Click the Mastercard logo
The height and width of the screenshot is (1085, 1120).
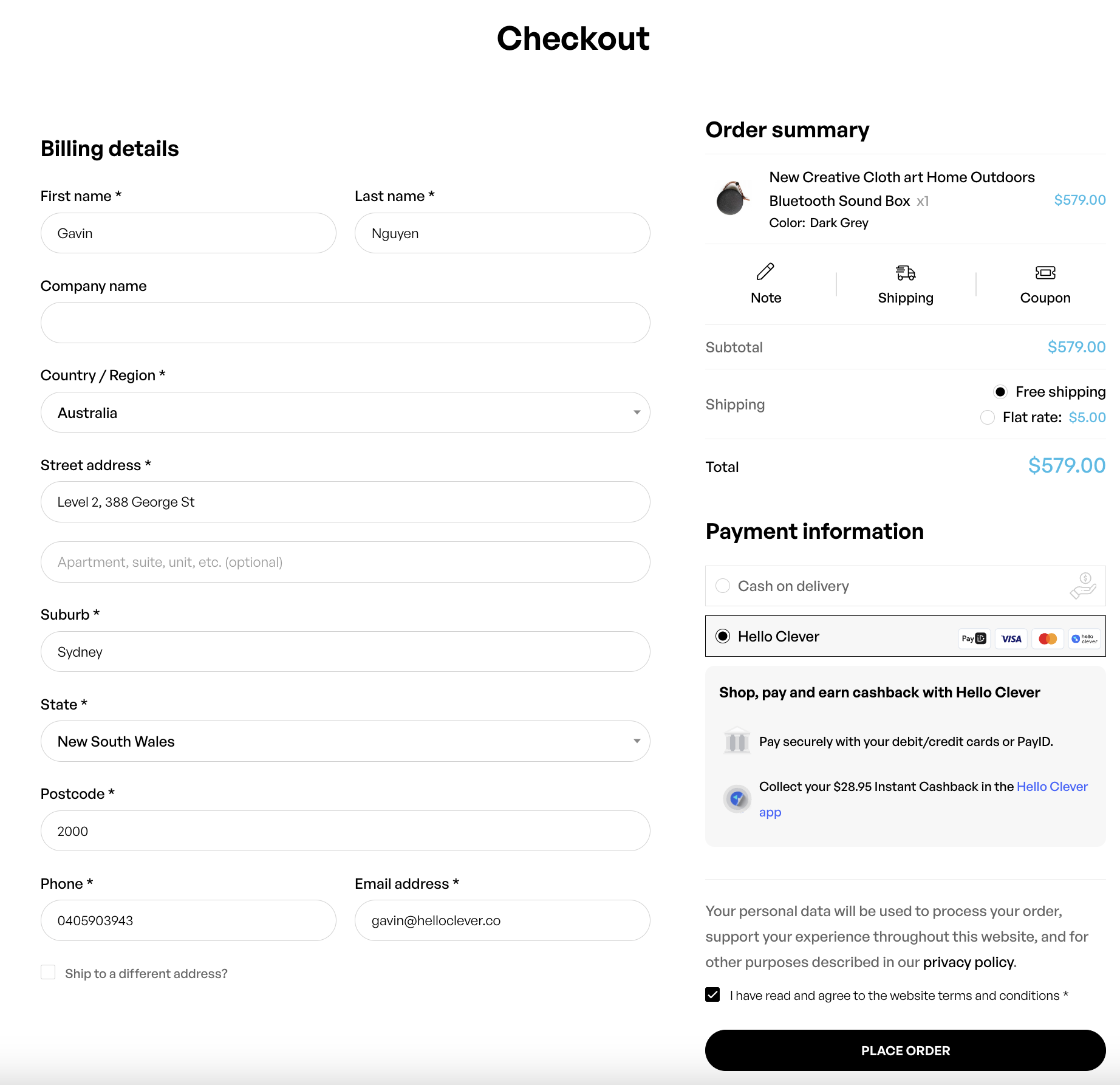coord(1048,638)
